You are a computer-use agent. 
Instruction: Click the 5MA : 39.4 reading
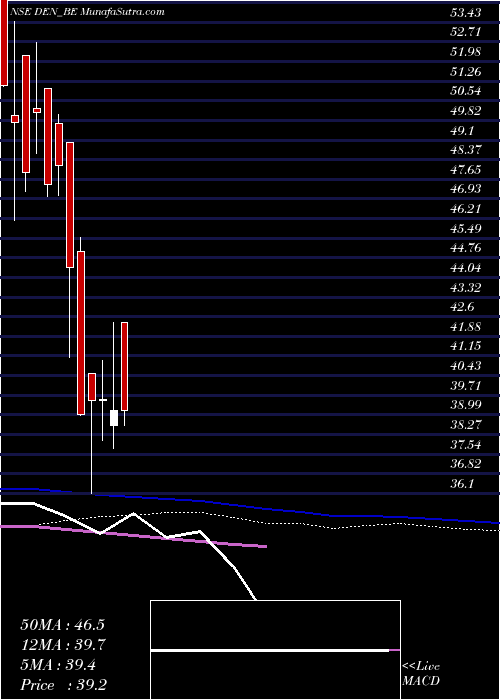(58, 665)
